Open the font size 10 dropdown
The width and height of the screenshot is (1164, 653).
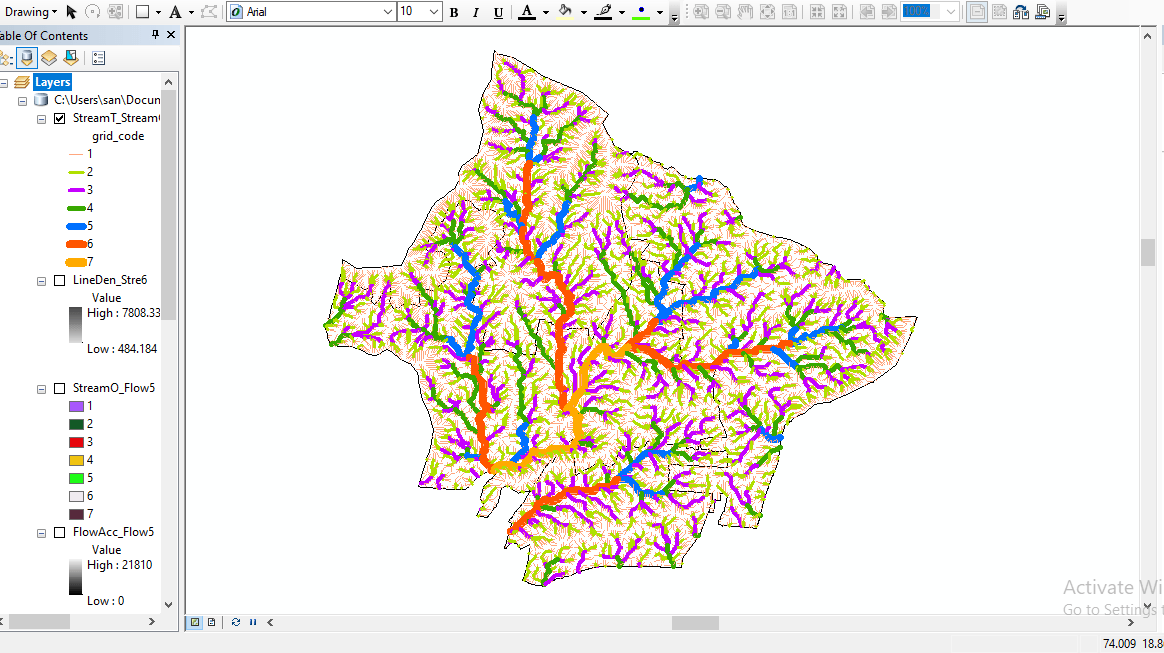434,12
